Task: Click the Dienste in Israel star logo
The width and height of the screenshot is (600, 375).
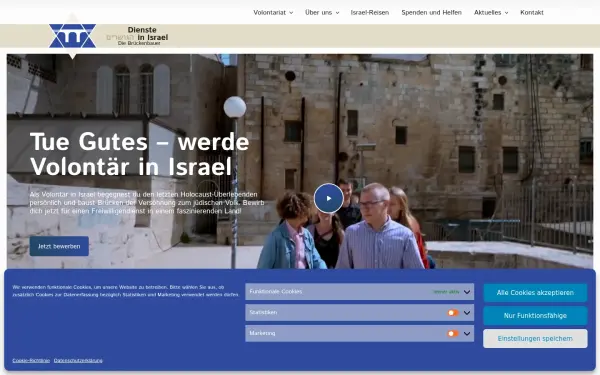Action: point(72,36)
